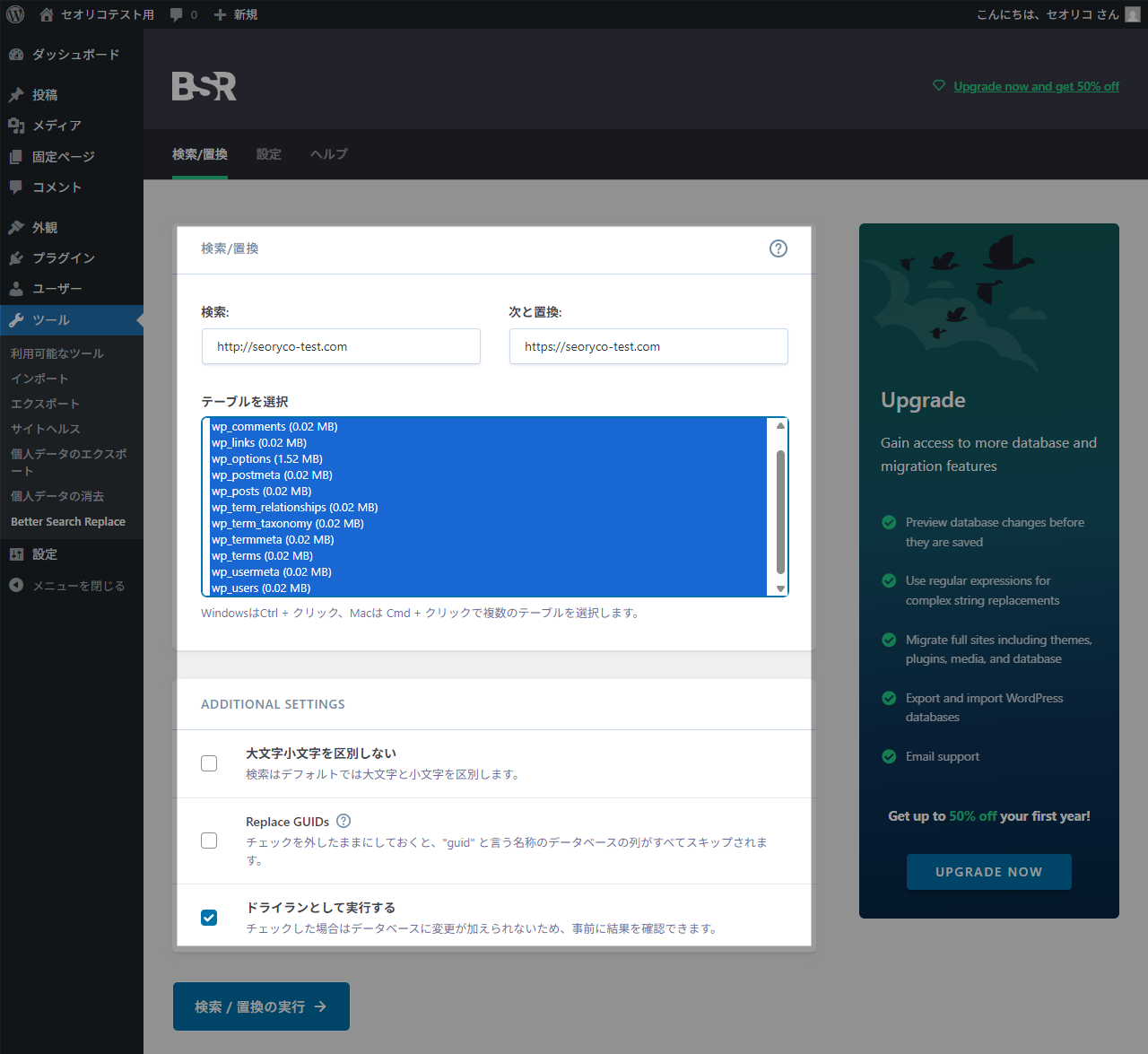Click the table list scrollbar thumb
The width and height of the screenshot is (1148, 1054).
[780, 511]
